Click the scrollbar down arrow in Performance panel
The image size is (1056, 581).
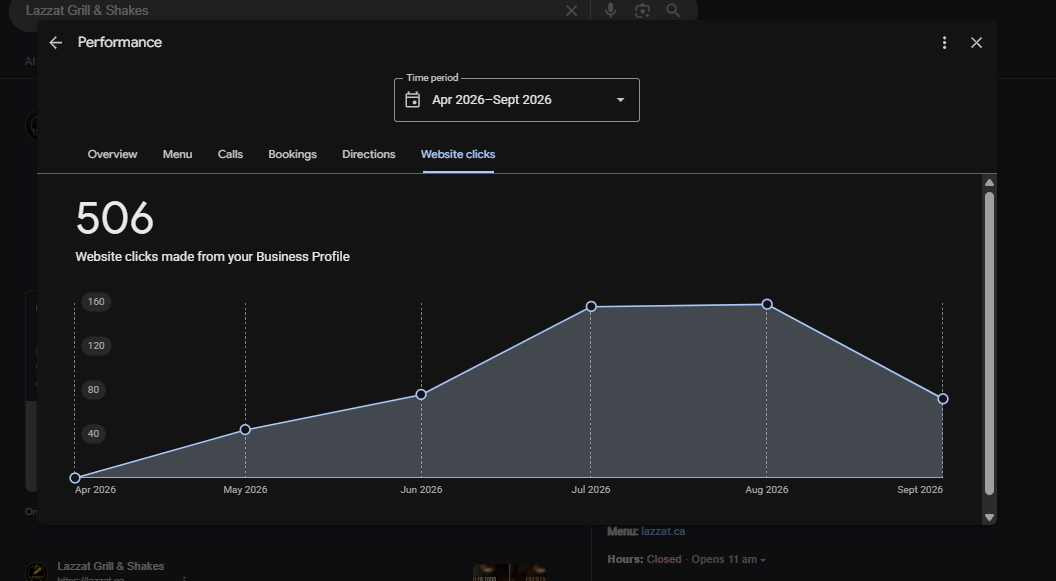click(989, 517)
